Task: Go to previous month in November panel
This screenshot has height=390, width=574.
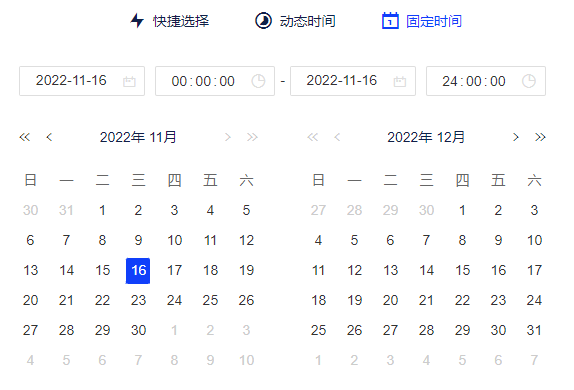Action: point(49,137)
